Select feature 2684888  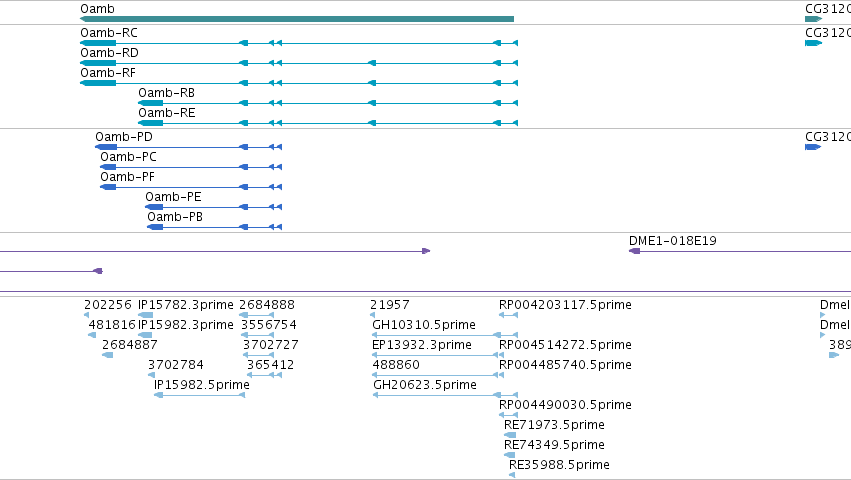tap(267, 305)
